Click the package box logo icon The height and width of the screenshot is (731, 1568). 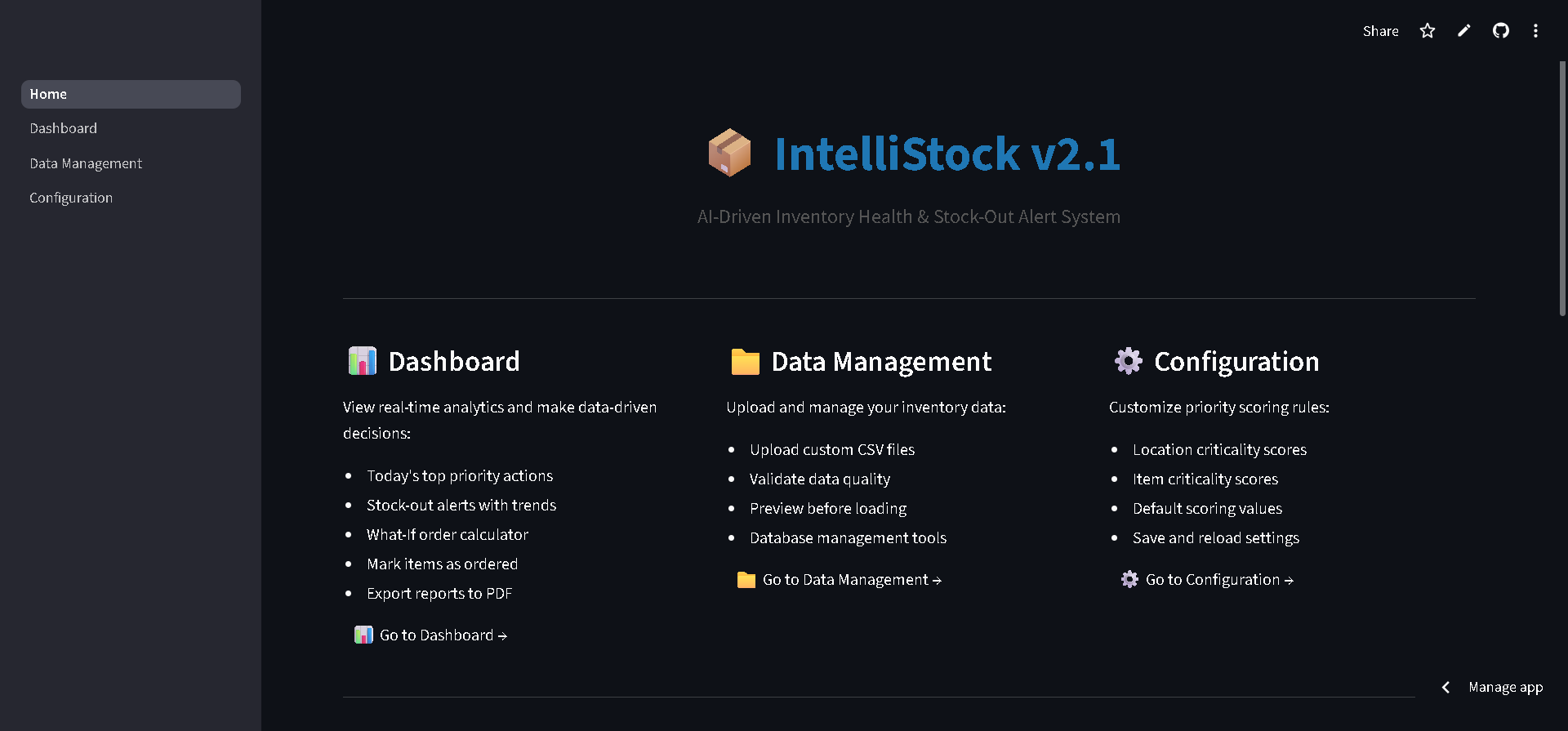click(x=729, y=153)
